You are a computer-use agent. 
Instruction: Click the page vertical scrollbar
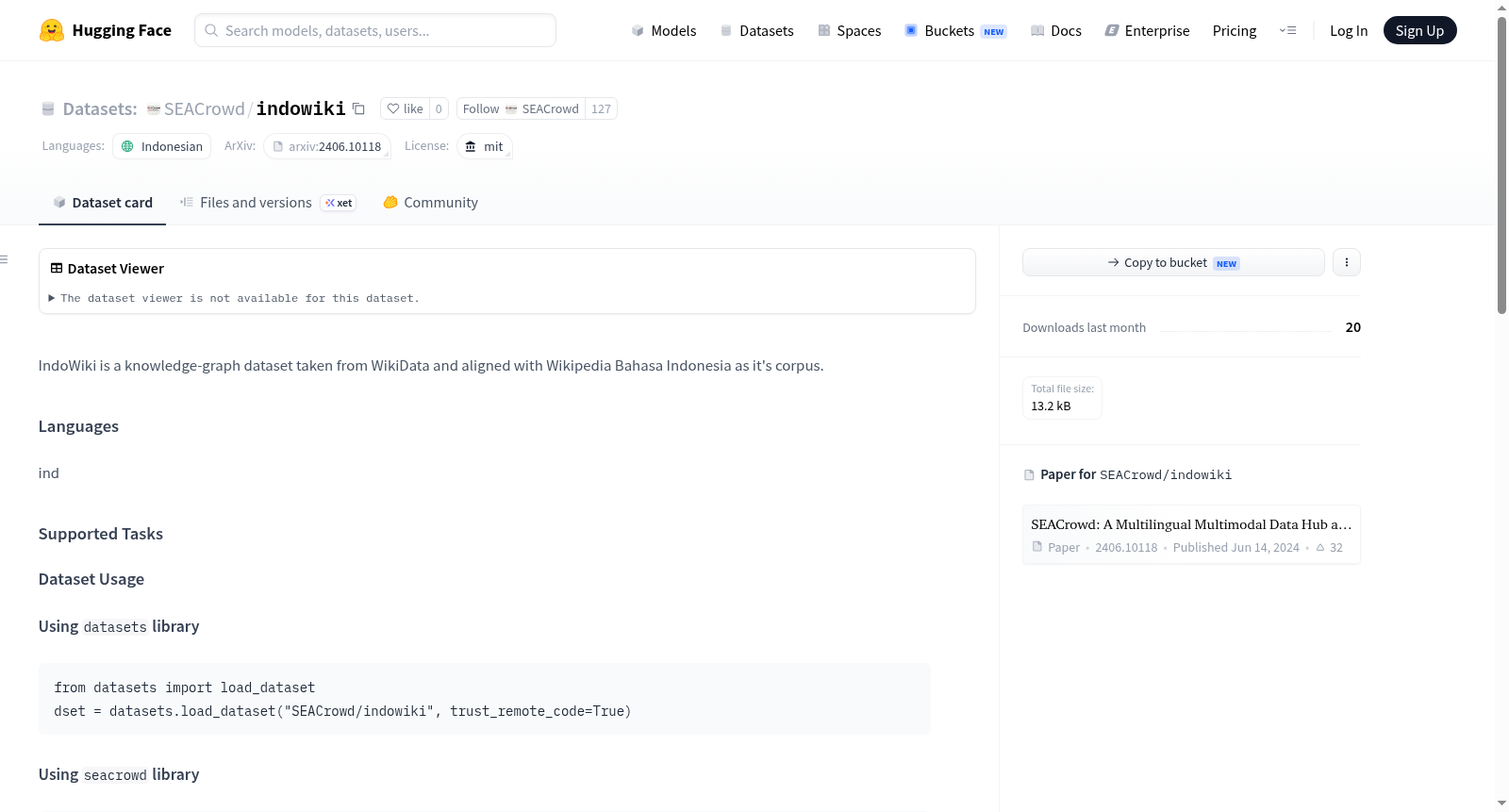click(1501, 165)
